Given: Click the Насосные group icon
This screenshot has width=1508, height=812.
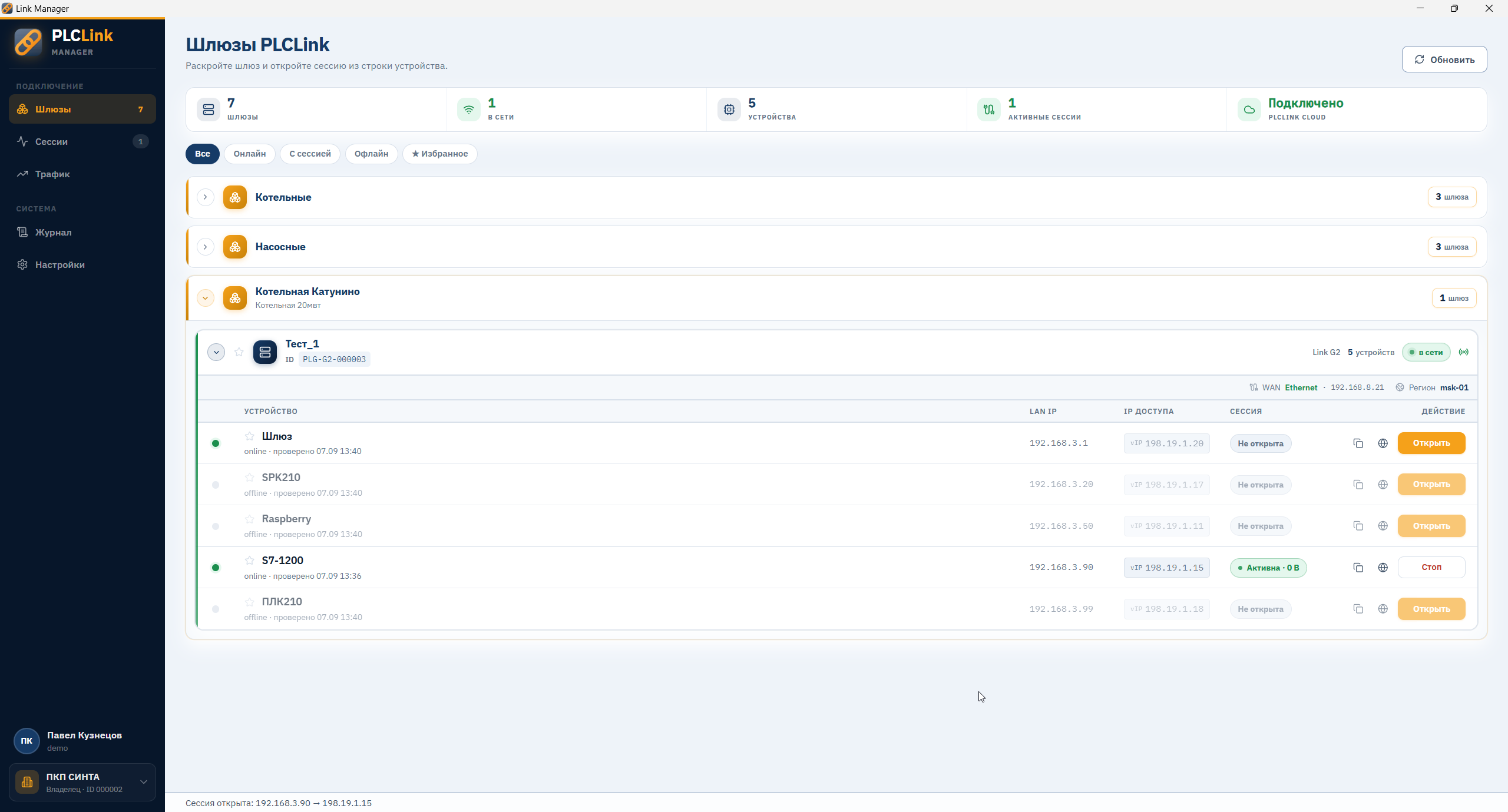Looking at the screenshot, I should [235, 247].
